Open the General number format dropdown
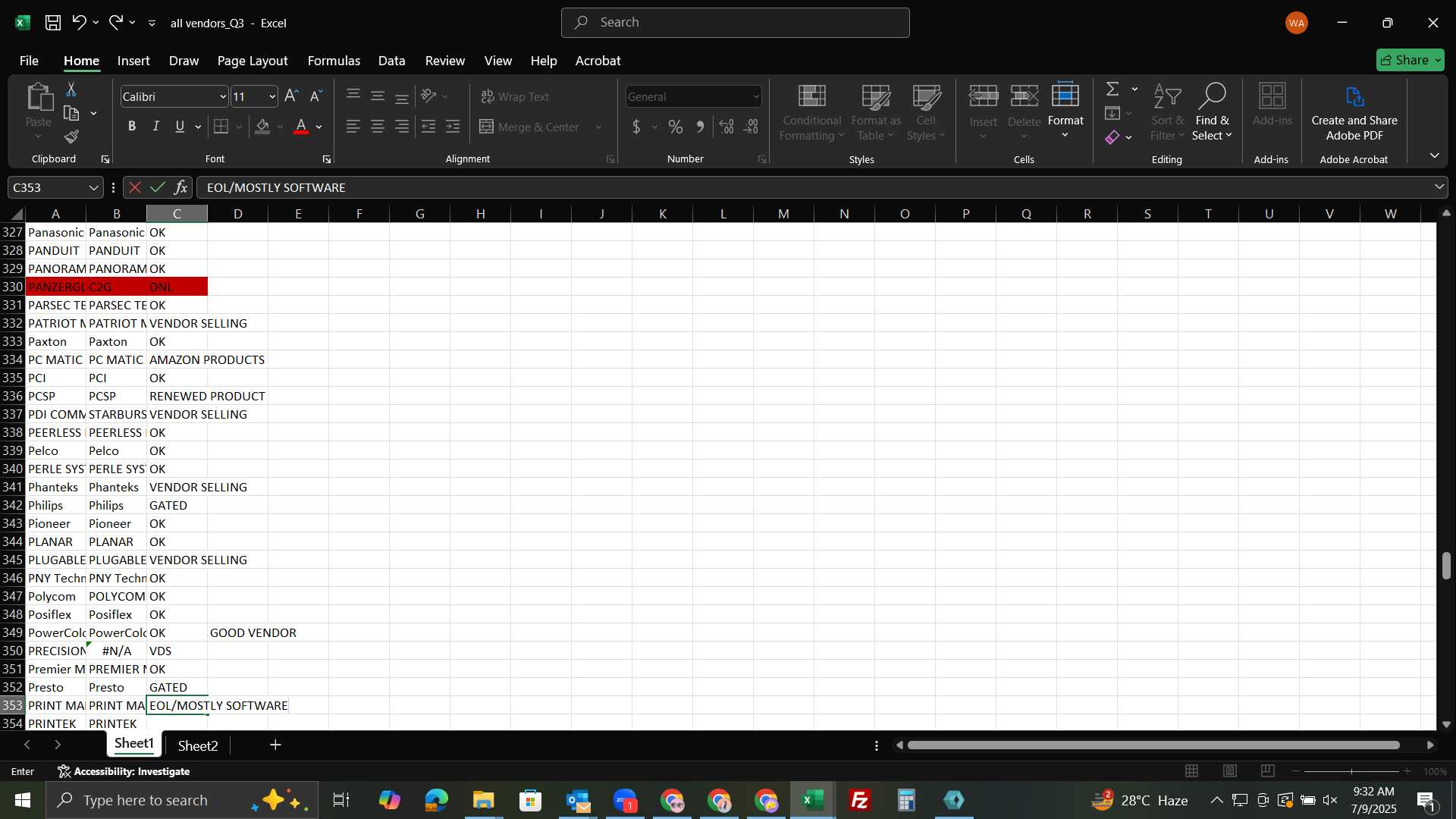1456x819 pixels. click(756, 96)
